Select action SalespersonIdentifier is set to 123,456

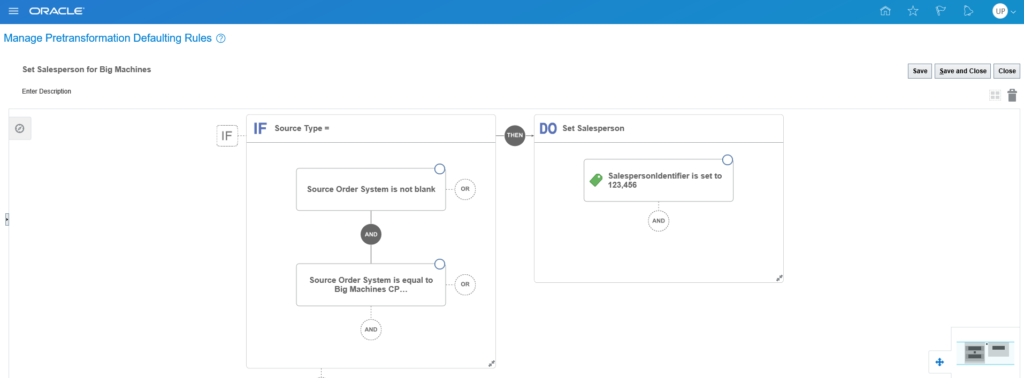point(658,180)
